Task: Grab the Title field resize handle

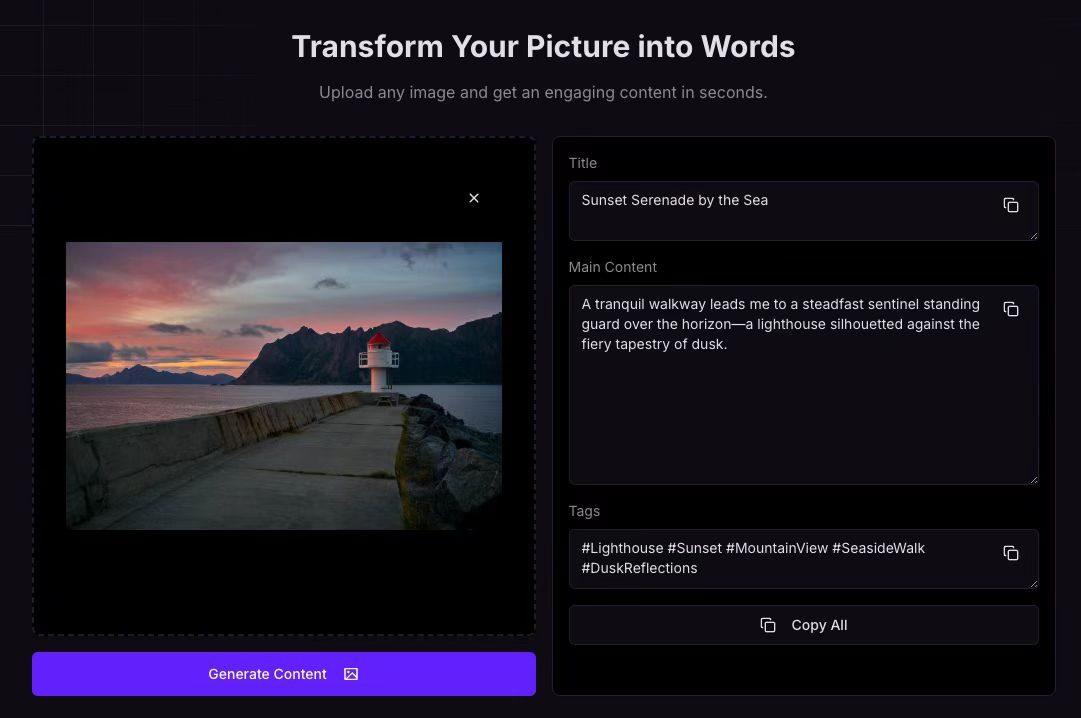Action: point(1033,236)
